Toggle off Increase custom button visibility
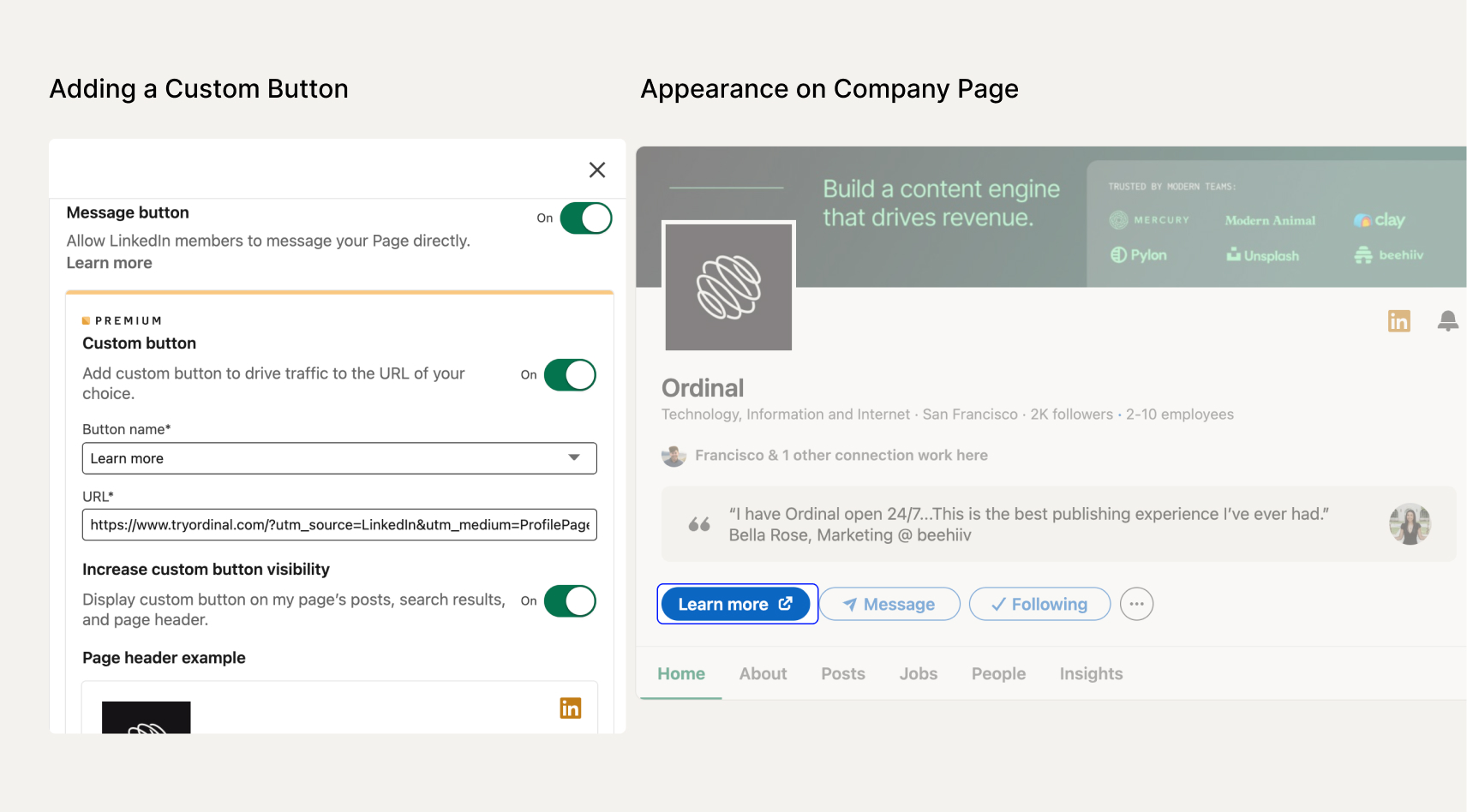 coord(570,600)
